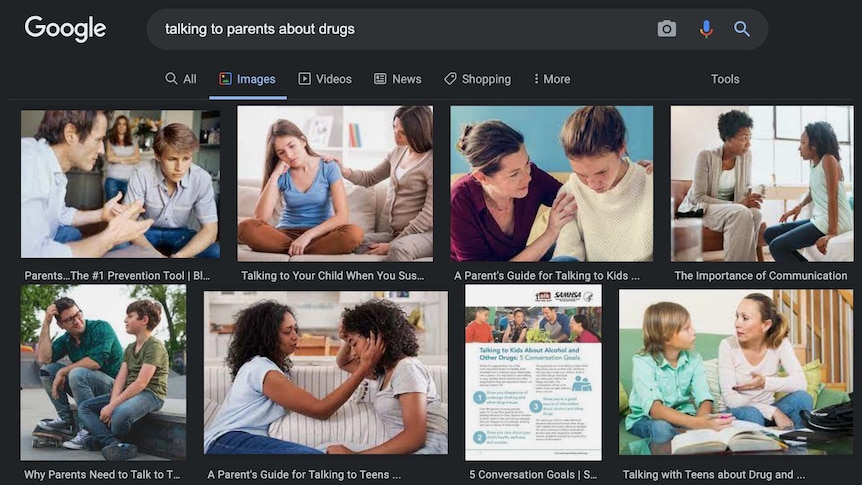Click the camera search-by-image icon
862x485 pixels.
tap(666, 29)
